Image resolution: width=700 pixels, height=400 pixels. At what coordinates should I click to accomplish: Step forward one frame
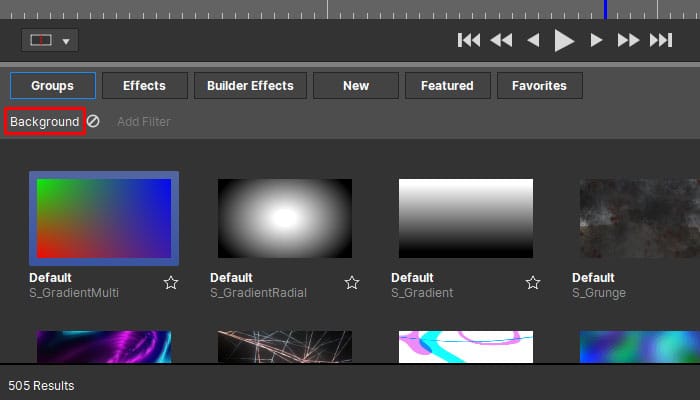point(596,40)
